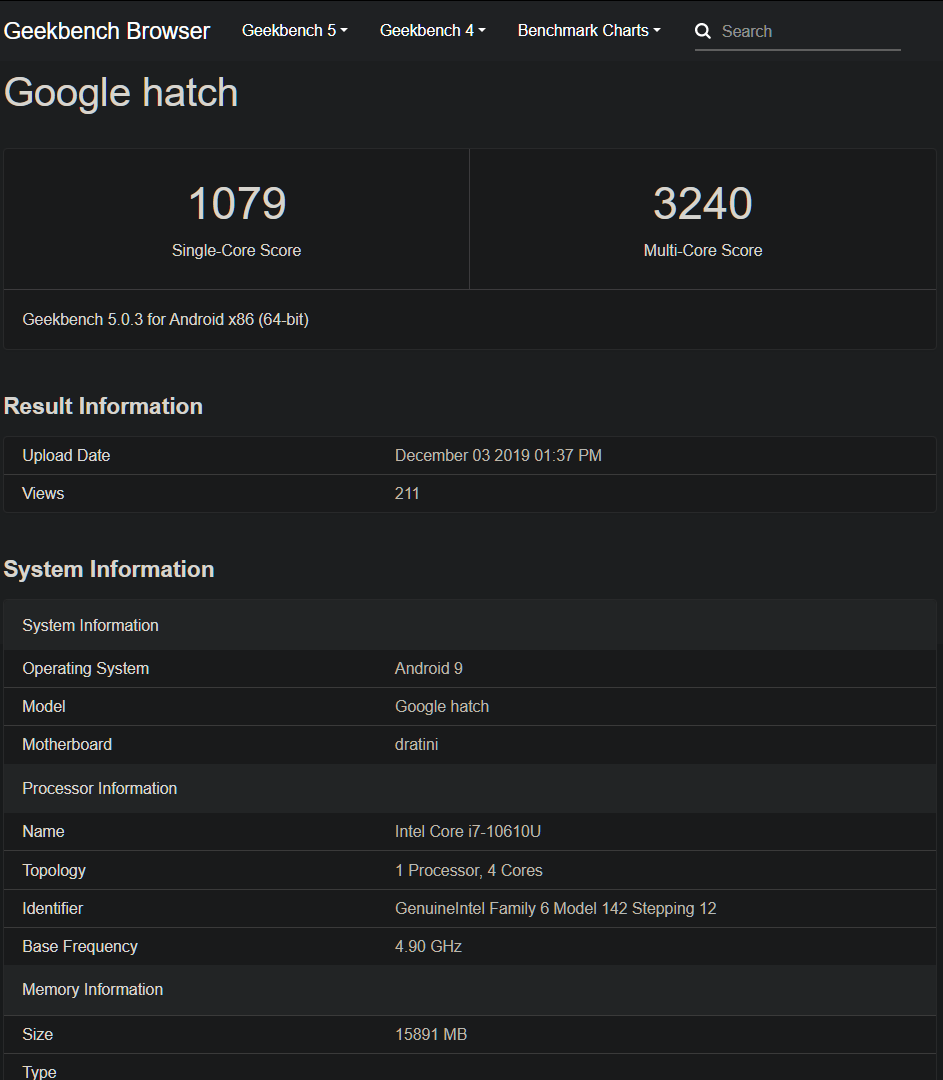Click the 1 Processor, 4 Cores topology
This screenshot has height=1080, width=943.
tap(468, 870)
